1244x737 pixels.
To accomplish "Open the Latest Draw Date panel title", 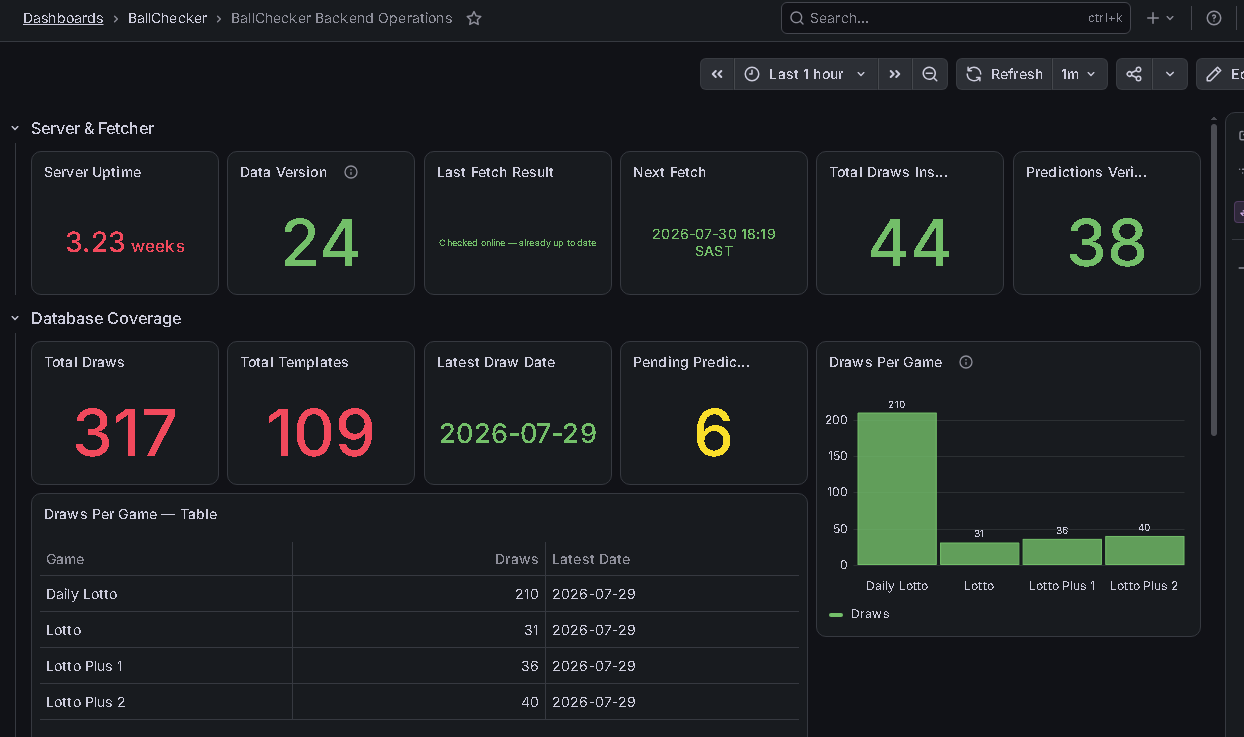I will [496, 362].
